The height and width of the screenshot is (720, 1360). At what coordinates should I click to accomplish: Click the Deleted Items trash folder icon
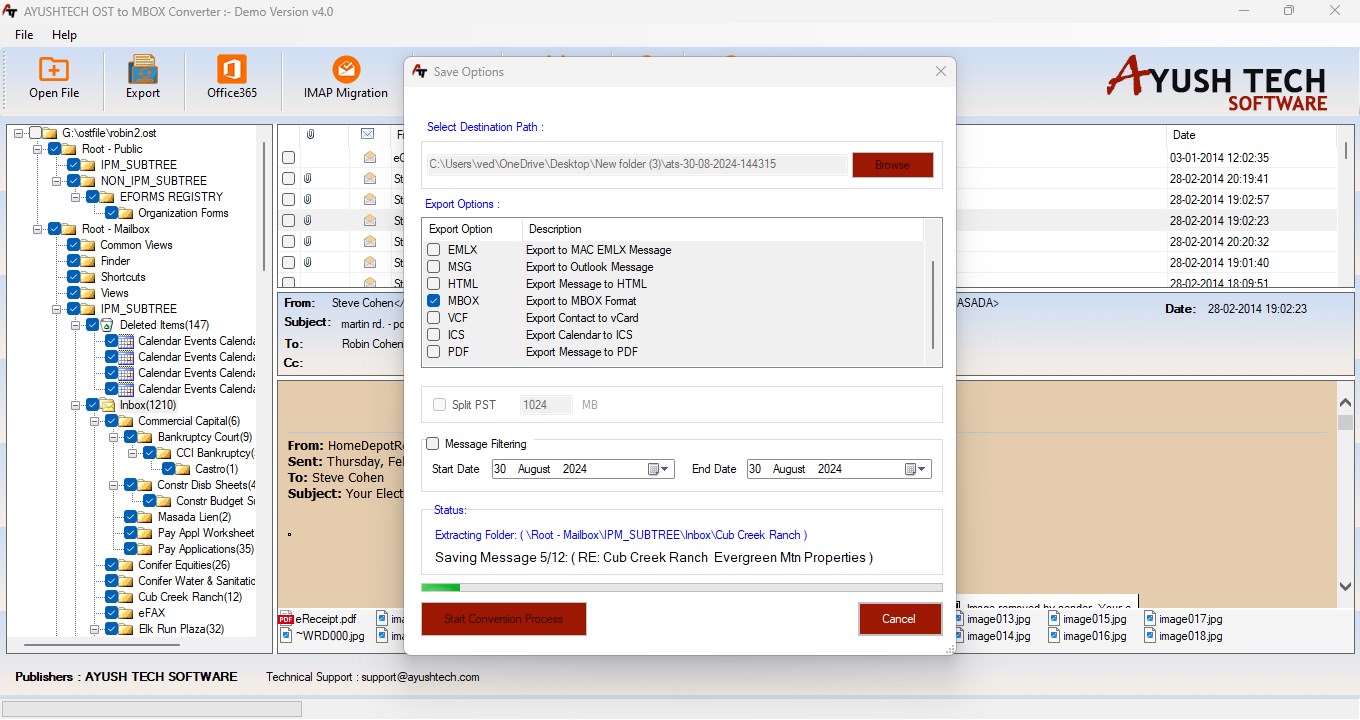pos(108,325)
